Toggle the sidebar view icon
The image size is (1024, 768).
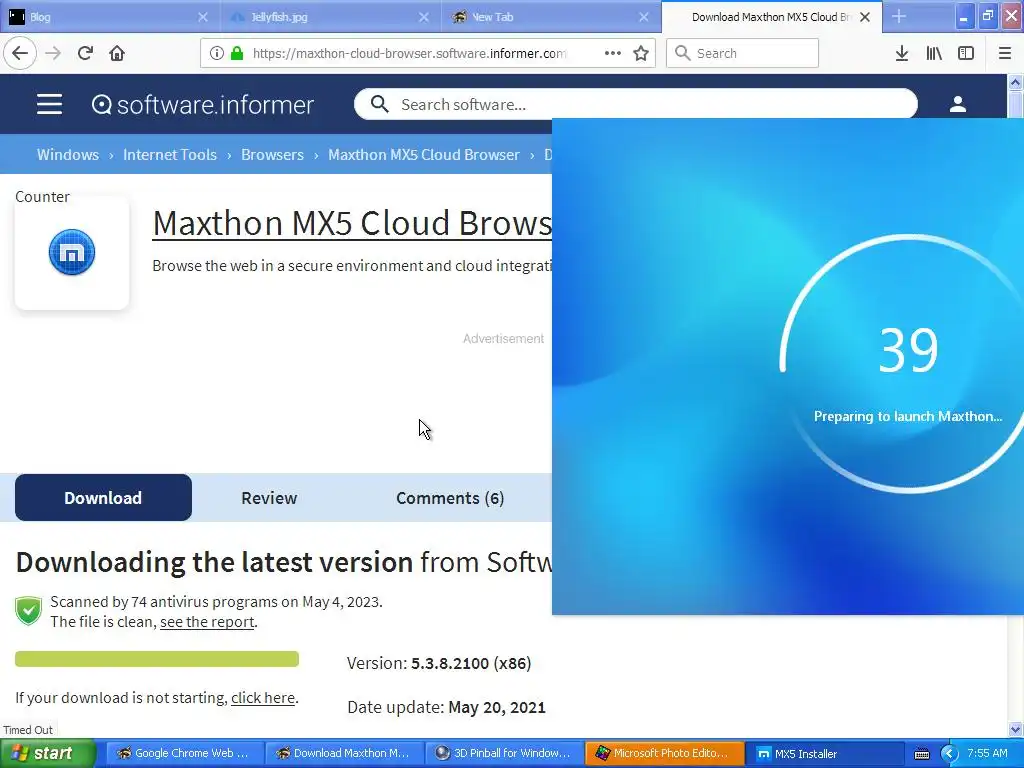966,53
